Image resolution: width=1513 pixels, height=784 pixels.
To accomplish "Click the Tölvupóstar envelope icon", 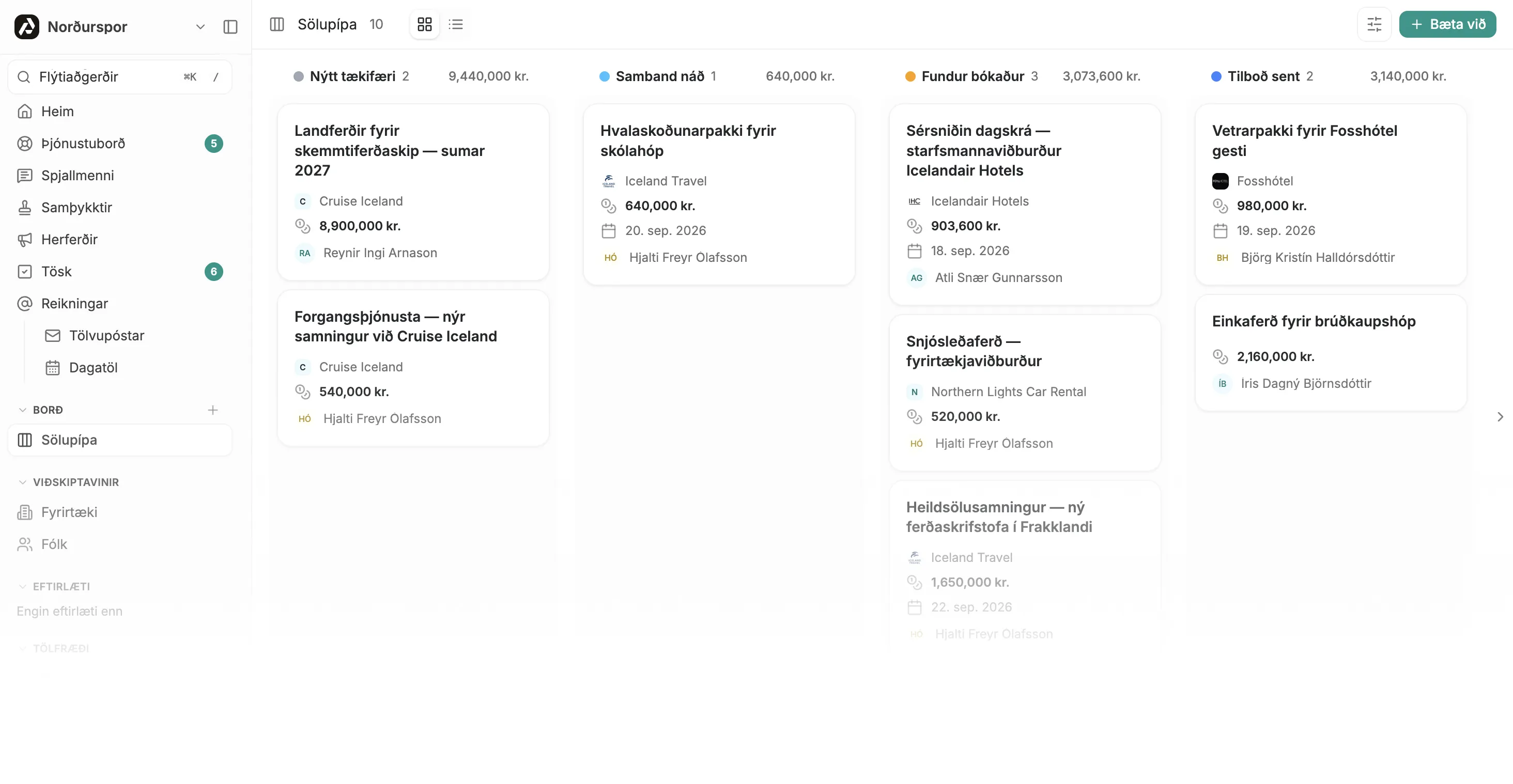I will [x=53, y=336].
